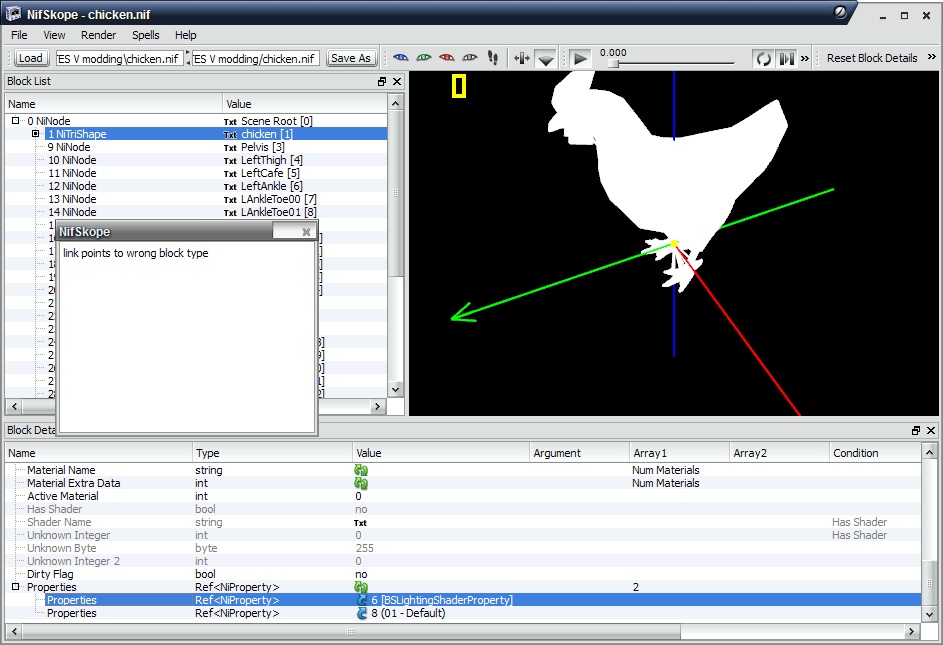Click the Load button
Screen dimensions: 943x645
coord(31,58)
